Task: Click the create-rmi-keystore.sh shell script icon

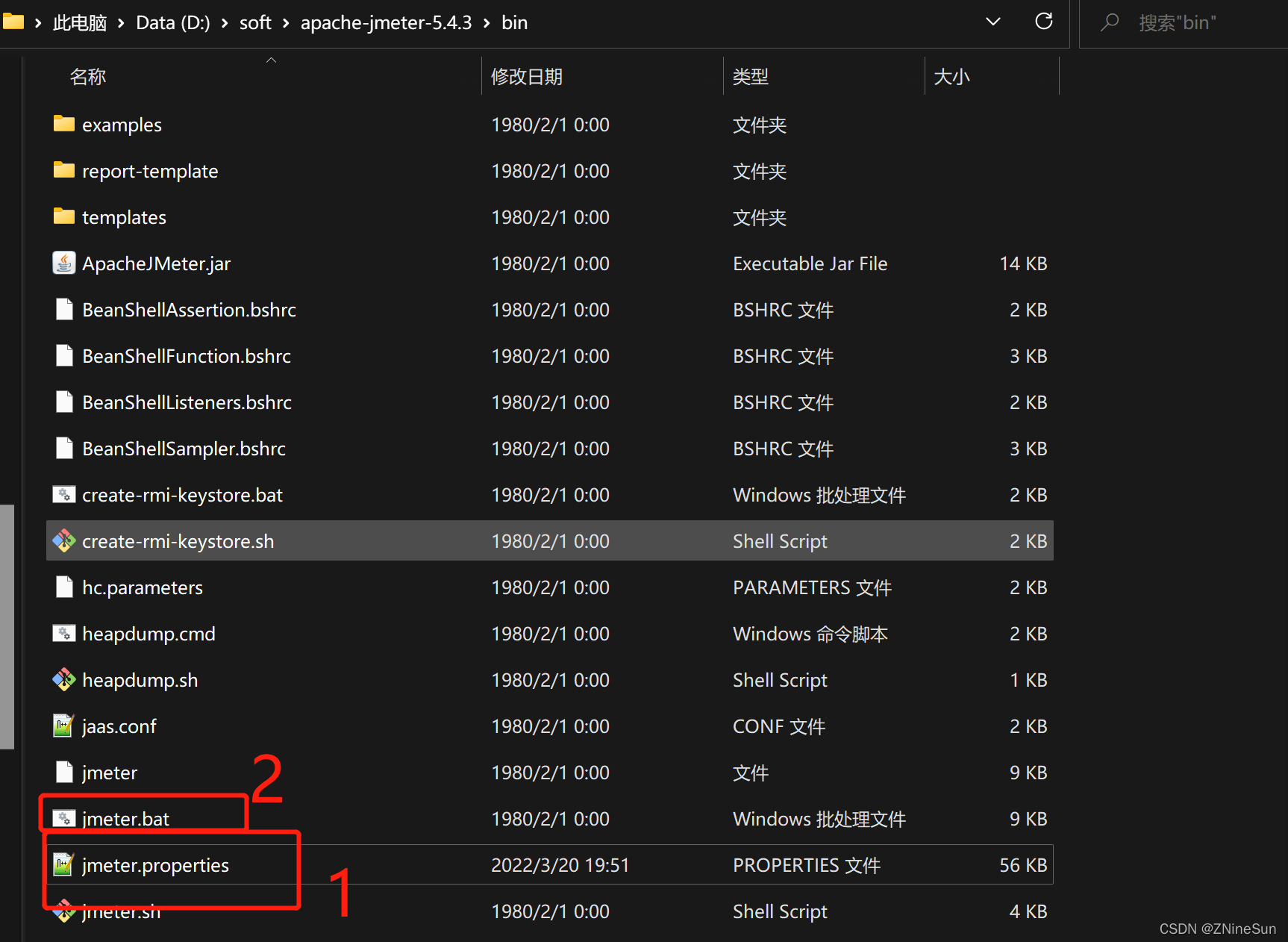Action: (x=64, y=540)
